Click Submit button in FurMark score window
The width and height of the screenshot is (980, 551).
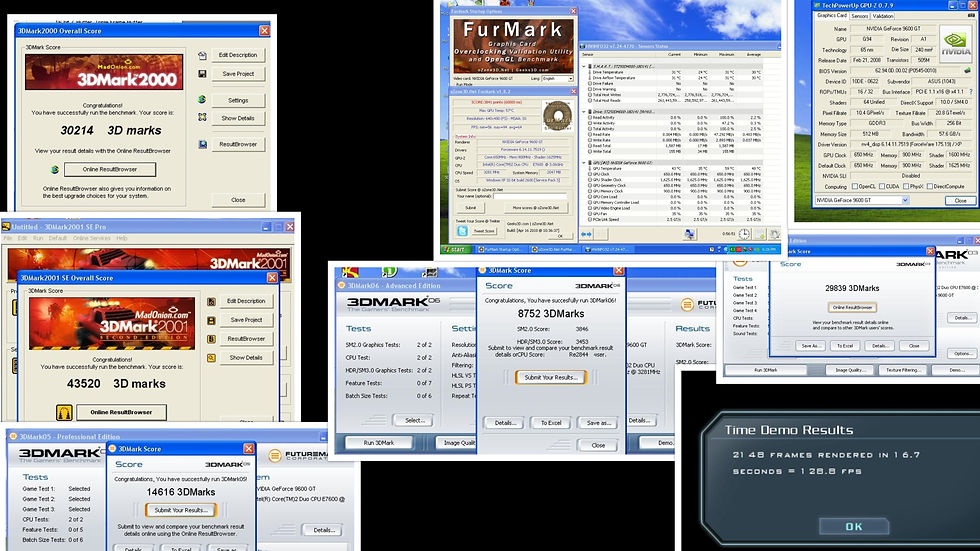point(471,207)
